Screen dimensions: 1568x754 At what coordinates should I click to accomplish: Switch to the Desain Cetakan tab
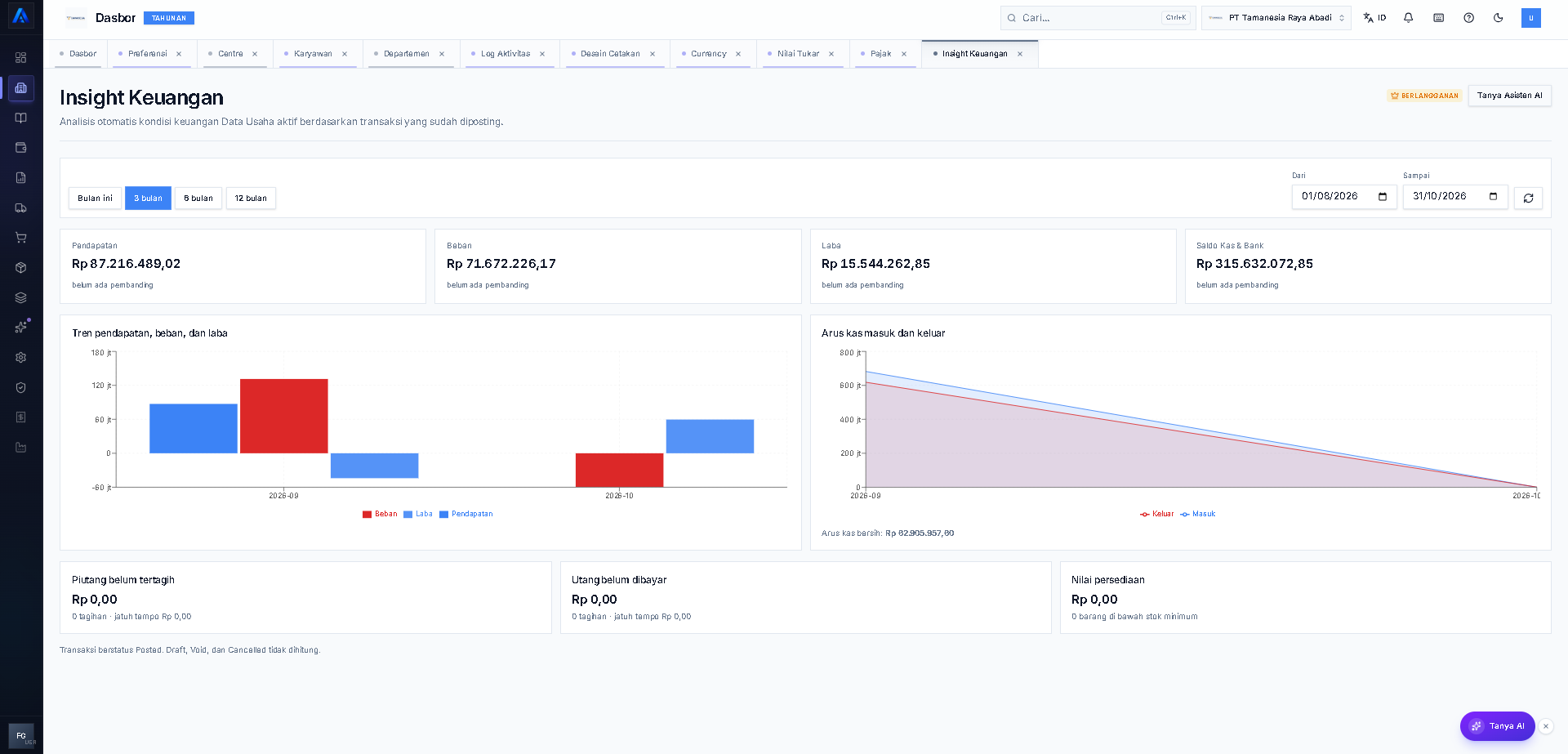[x=610, y=54]
